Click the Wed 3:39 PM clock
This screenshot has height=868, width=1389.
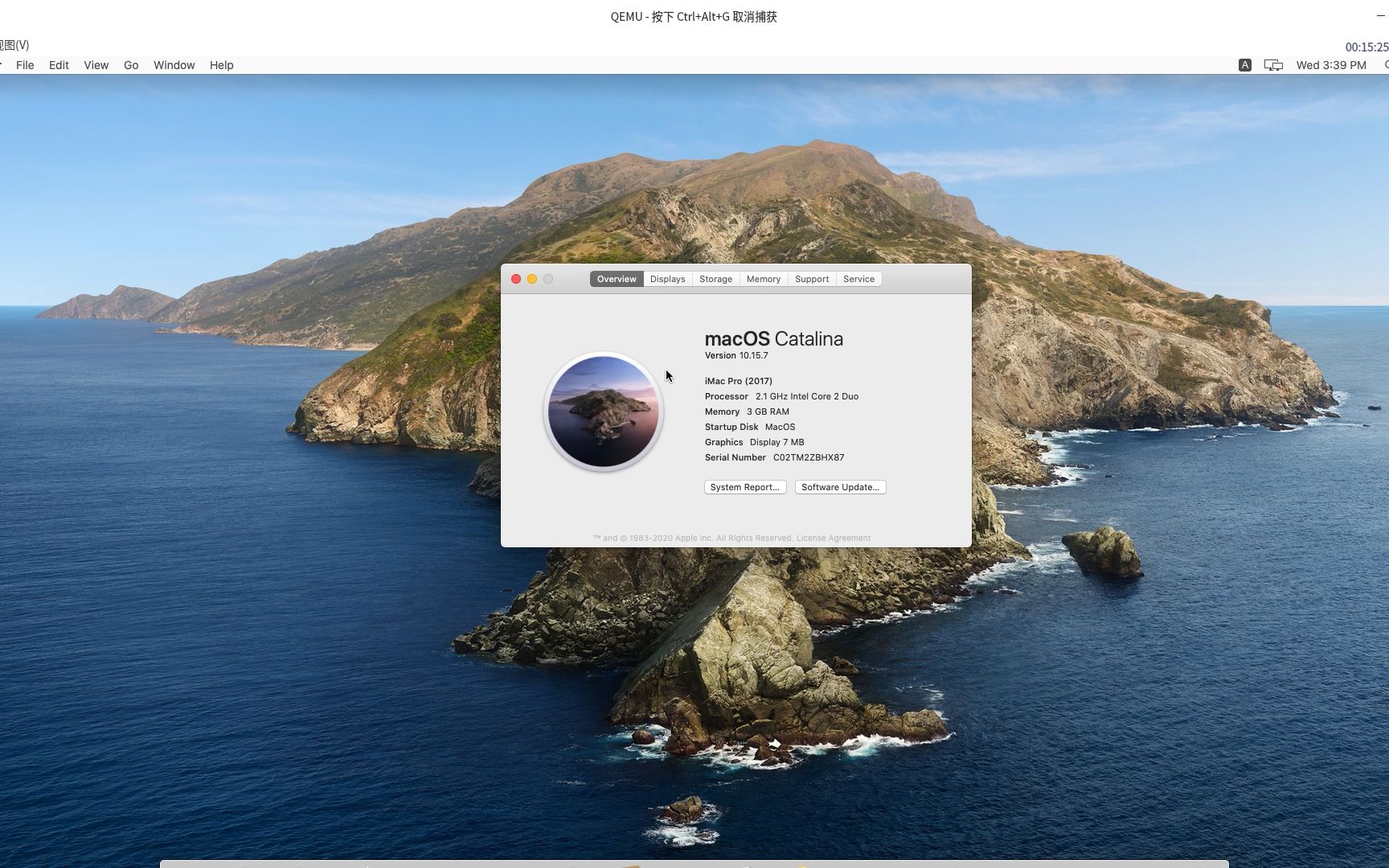(1331, 65)
